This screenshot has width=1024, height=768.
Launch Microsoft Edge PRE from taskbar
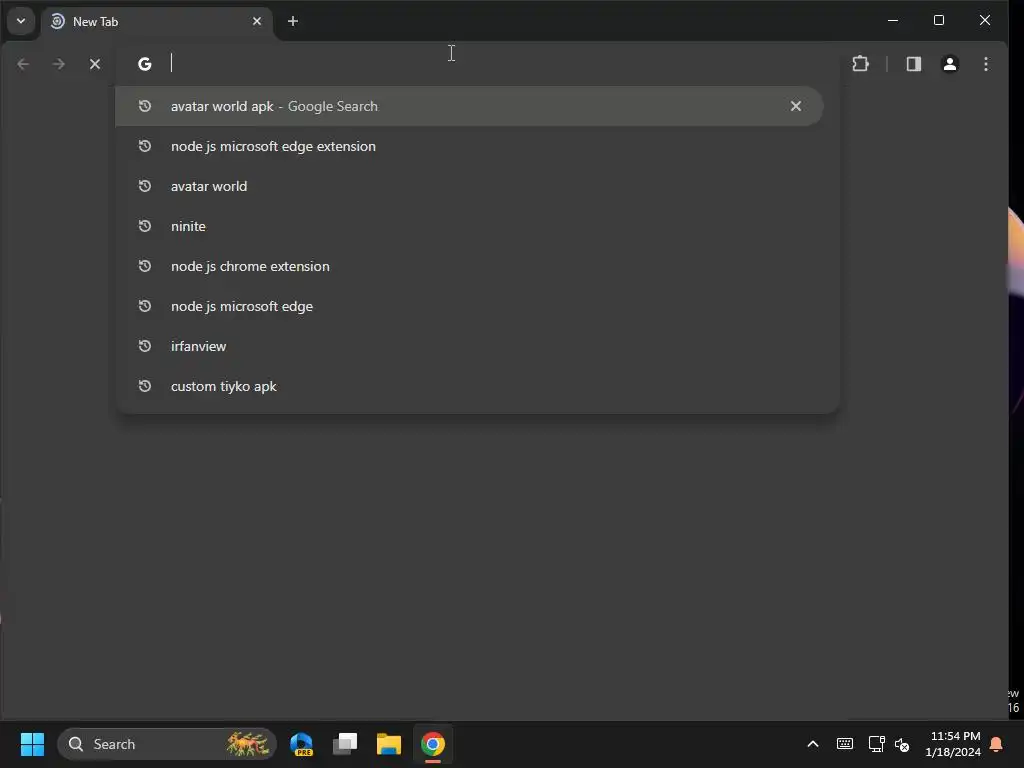(x=302, y=744)
